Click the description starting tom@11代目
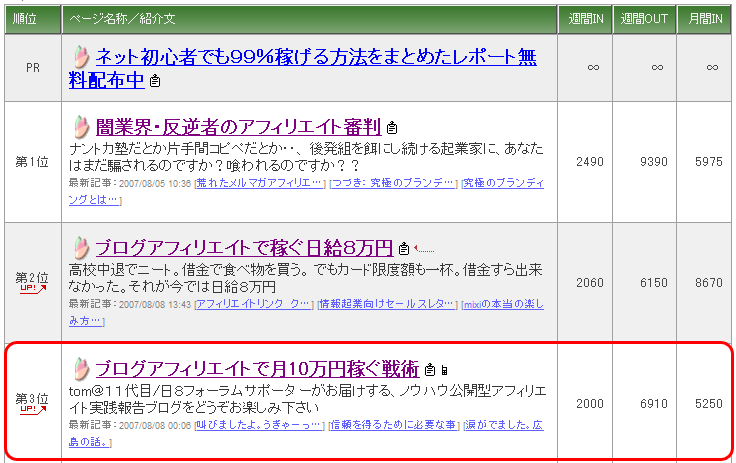This screenshot has width=736, height=463. point(307,399)
